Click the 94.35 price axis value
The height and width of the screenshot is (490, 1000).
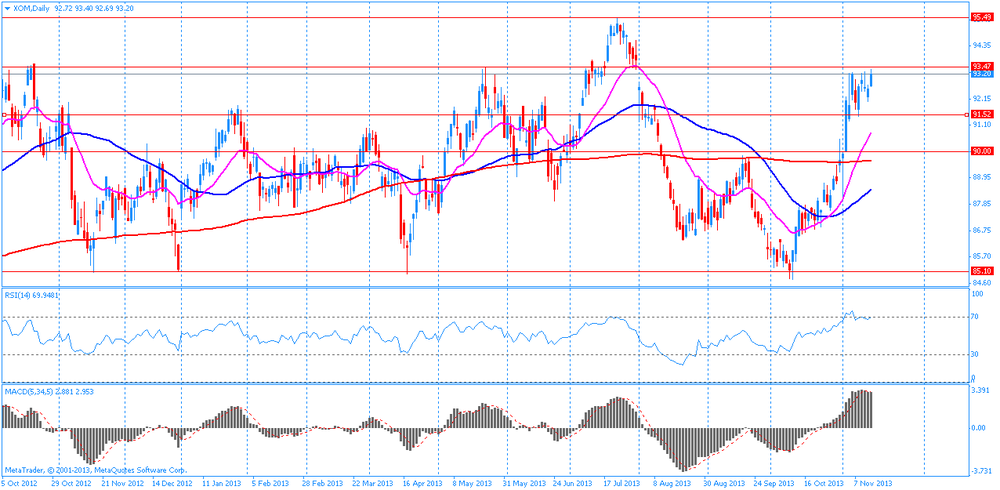coord(982,45)
